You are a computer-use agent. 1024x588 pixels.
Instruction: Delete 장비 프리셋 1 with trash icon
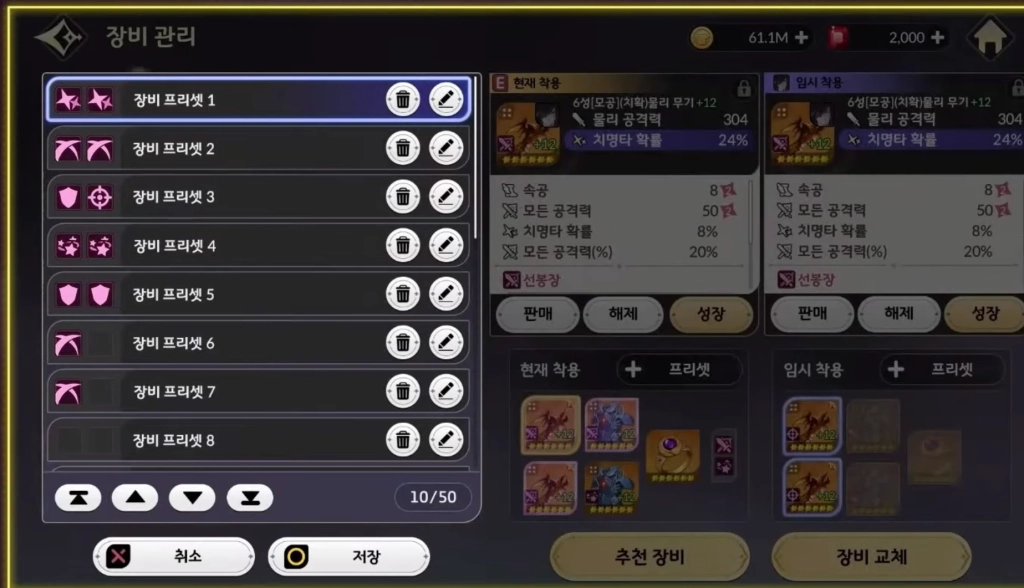[403, 100]
